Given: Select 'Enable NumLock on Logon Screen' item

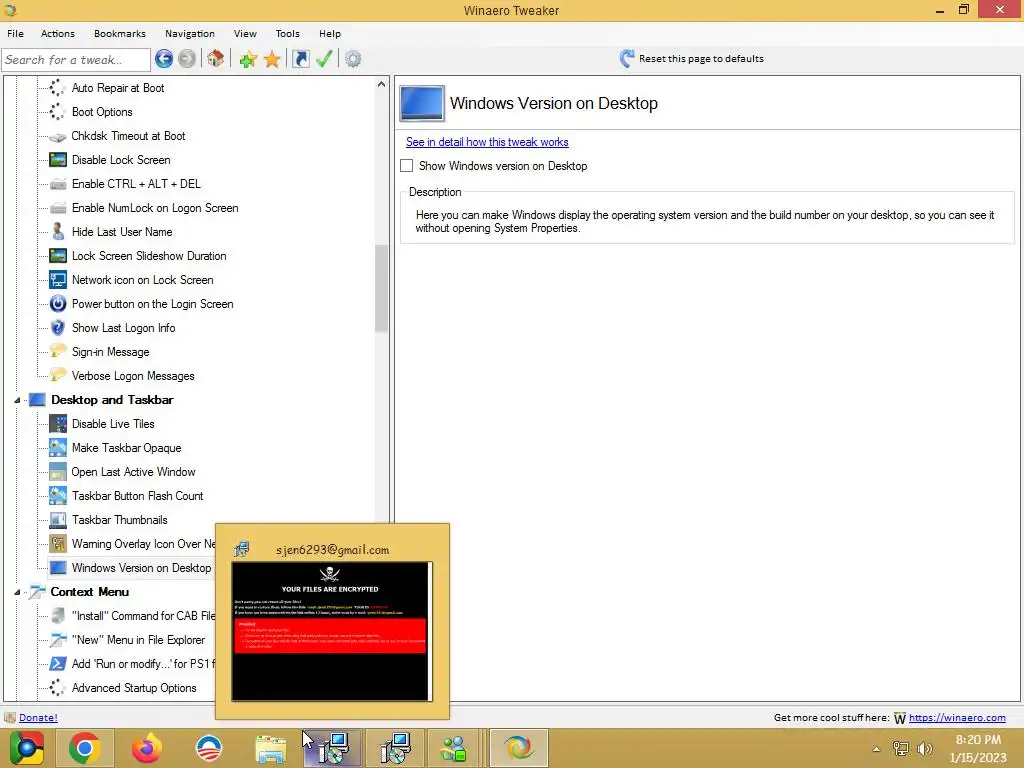Looking at the screenshot, I should pos(155,208).
